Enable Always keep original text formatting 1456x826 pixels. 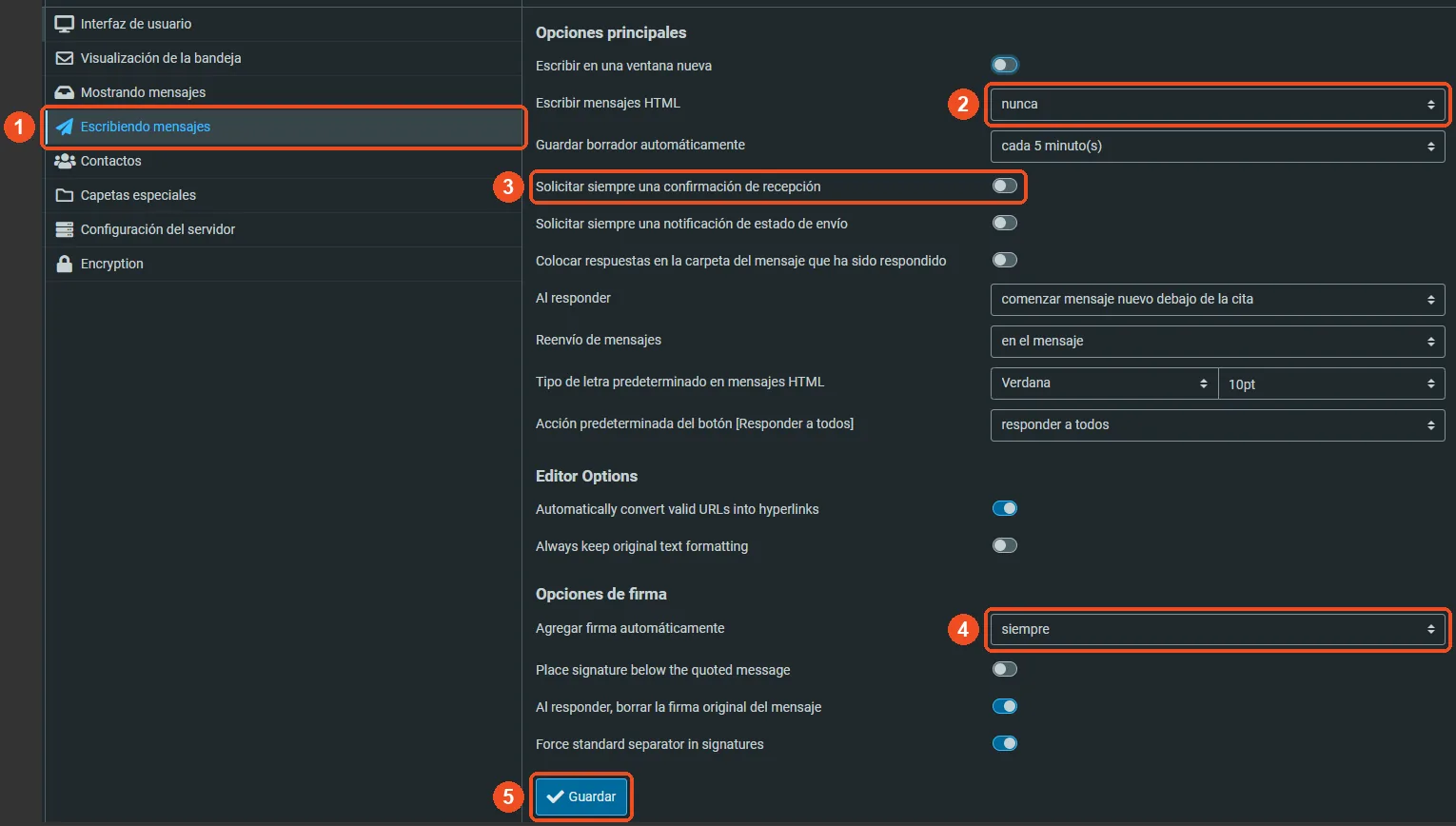[1005, 545]
